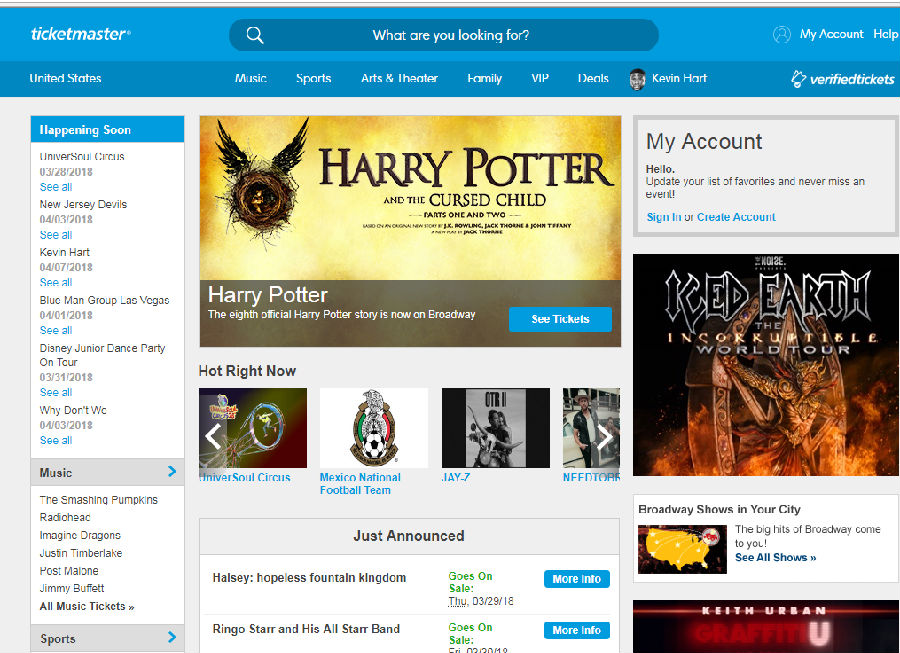This screenshot has height=653, width=900.
Task: Open My Account link in header
Action: 832,34
